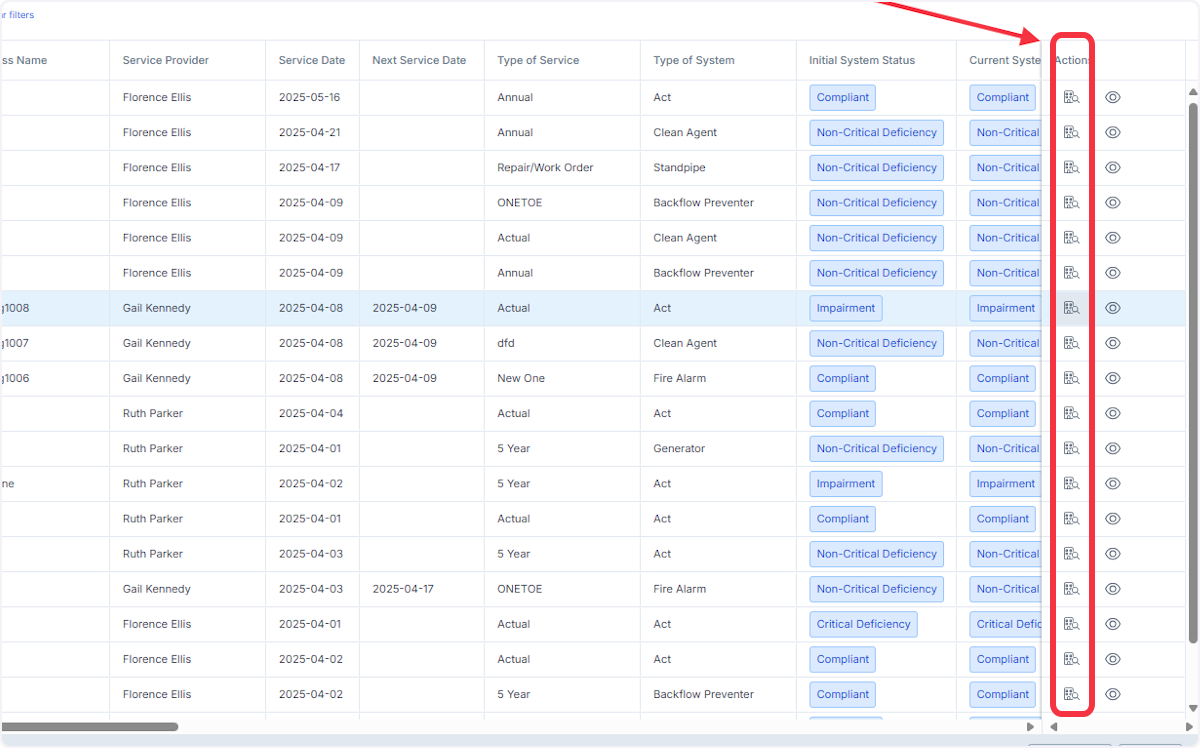The width and height of the screenshot is (1200, 748).
Task: Click the Next Service Date column header
Action: pyautogui.click(x=419, y=60)
